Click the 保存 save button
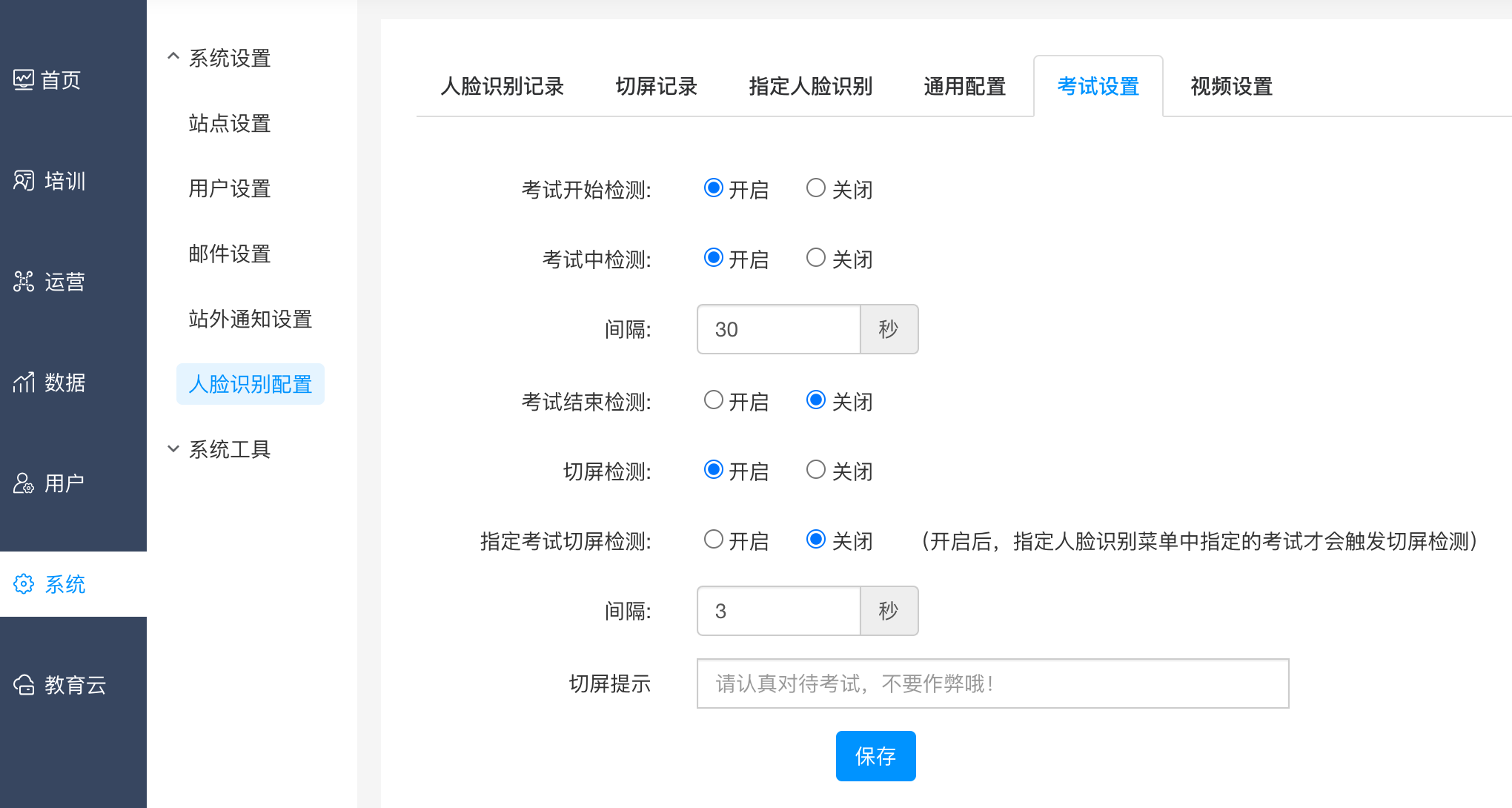Viewport: 1512px width, 808px height. point(875,755)
